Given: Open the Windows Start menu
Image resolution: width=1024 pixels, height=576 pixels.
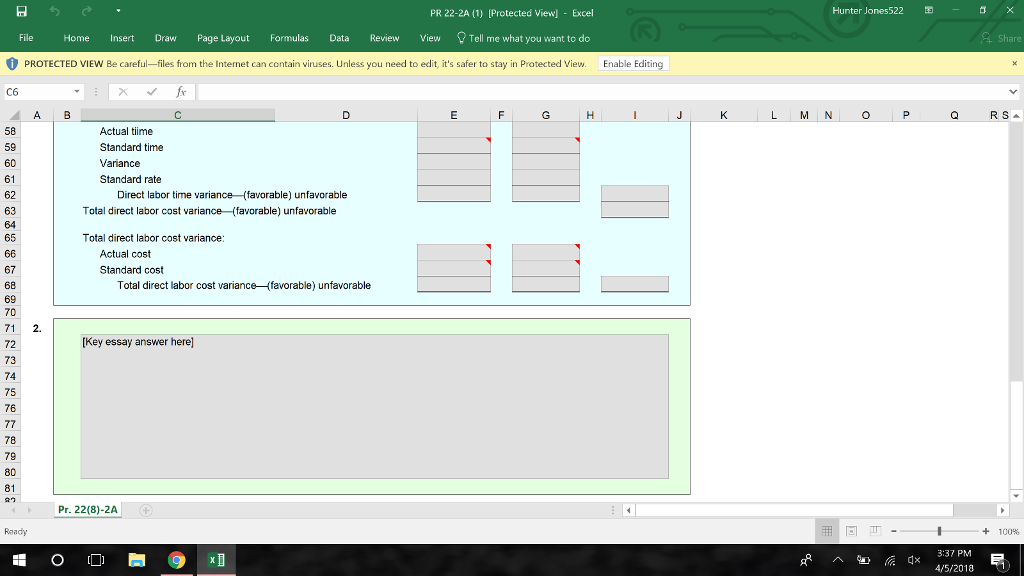Looking at the screenshot, I should [19, 560].
